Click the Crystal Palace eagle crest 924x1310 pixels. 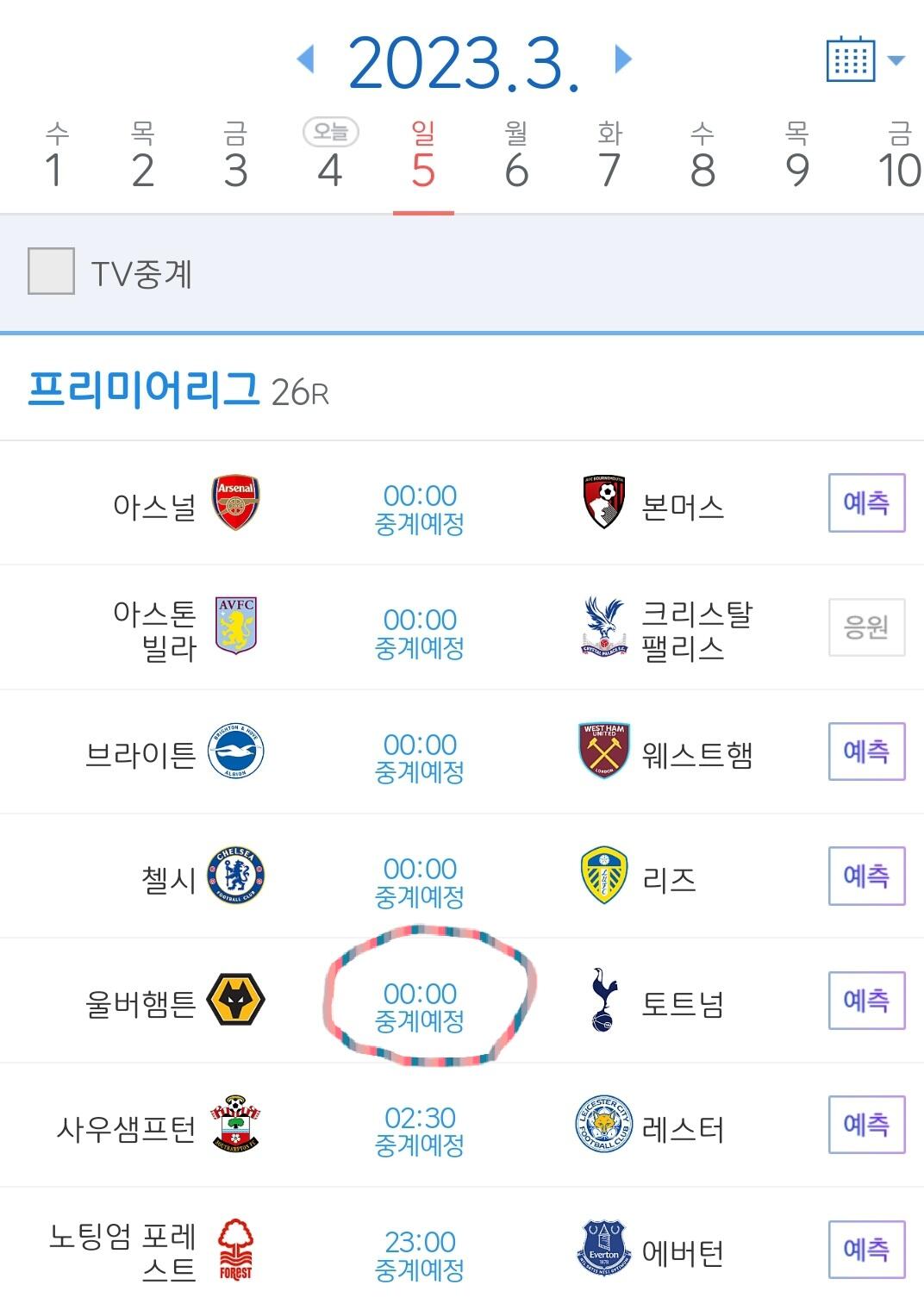pyautogui.click(x=603, y=627)
